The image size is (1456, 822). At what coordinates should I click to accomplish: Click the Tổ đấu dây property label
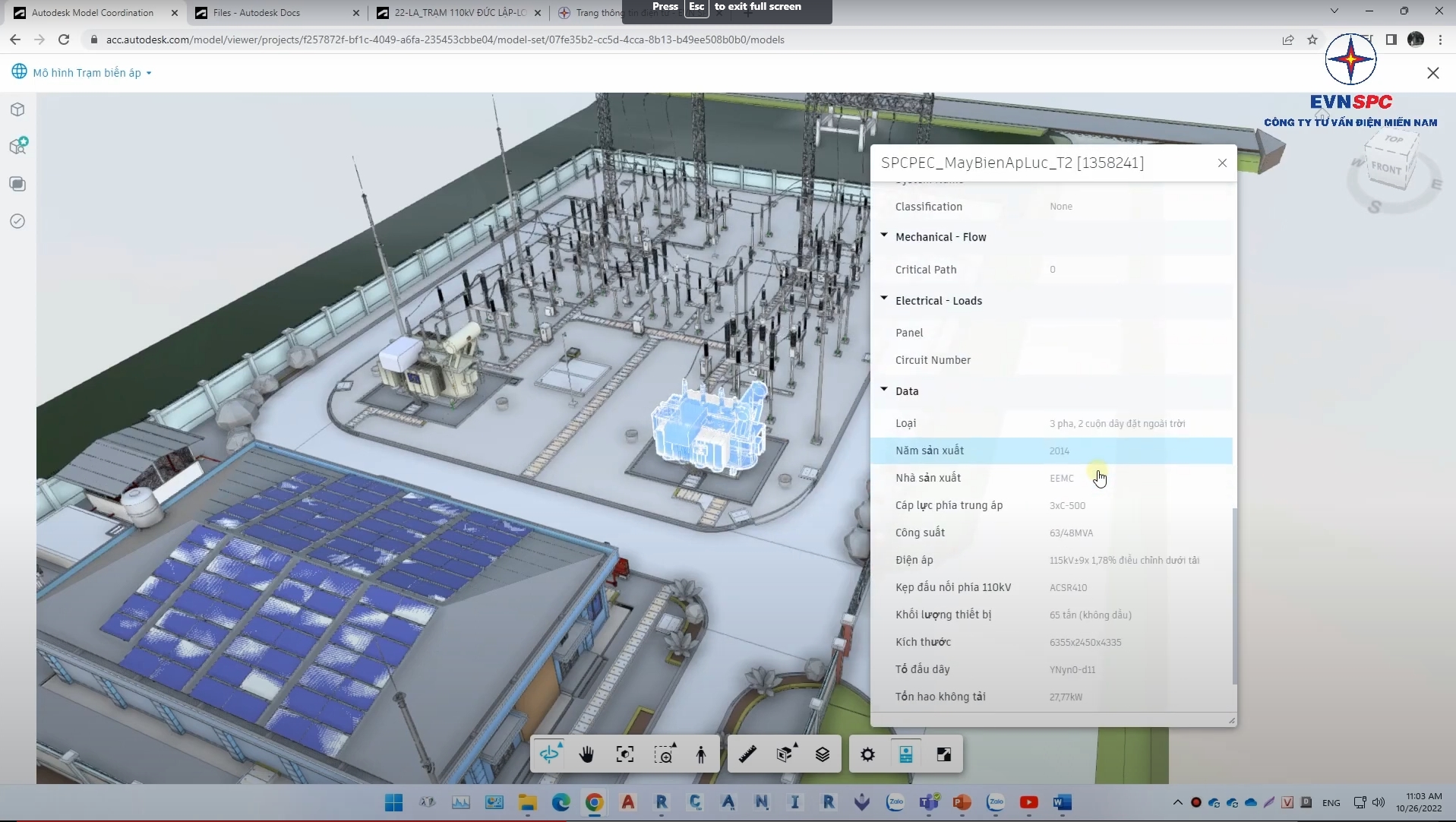point(922,669)
